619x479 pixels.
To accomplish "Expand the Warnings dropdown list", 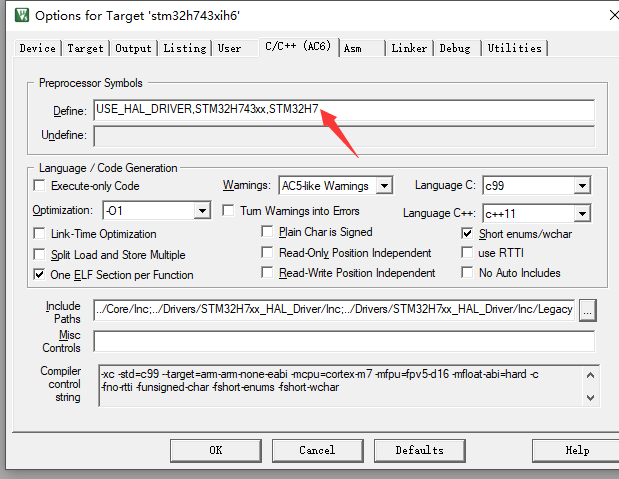I will [x=385, y=186].
